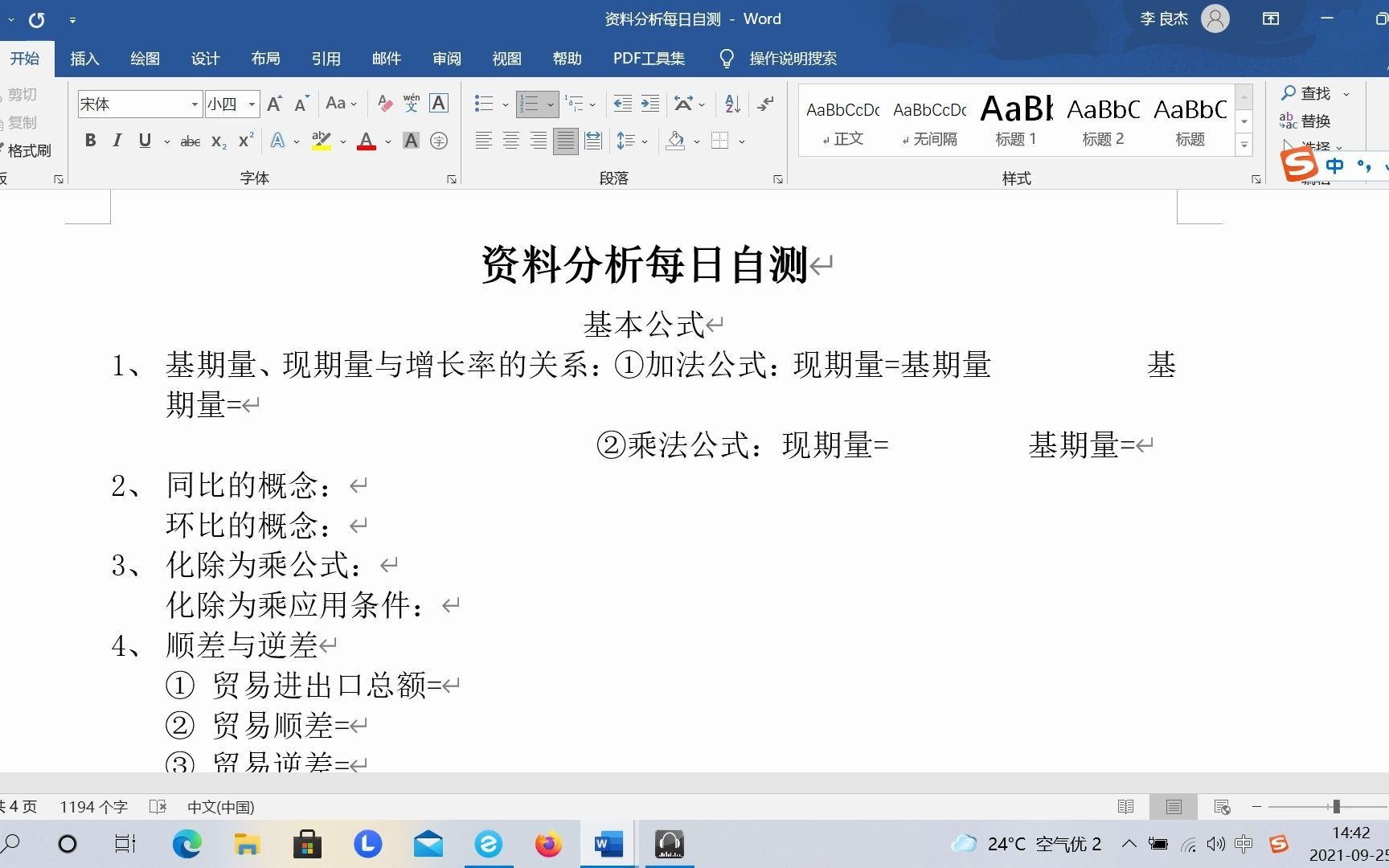Viewport: 1389px width, 868px height.
Task: Click the undo/repeat icon in title bar
Action: click(37, 20)
